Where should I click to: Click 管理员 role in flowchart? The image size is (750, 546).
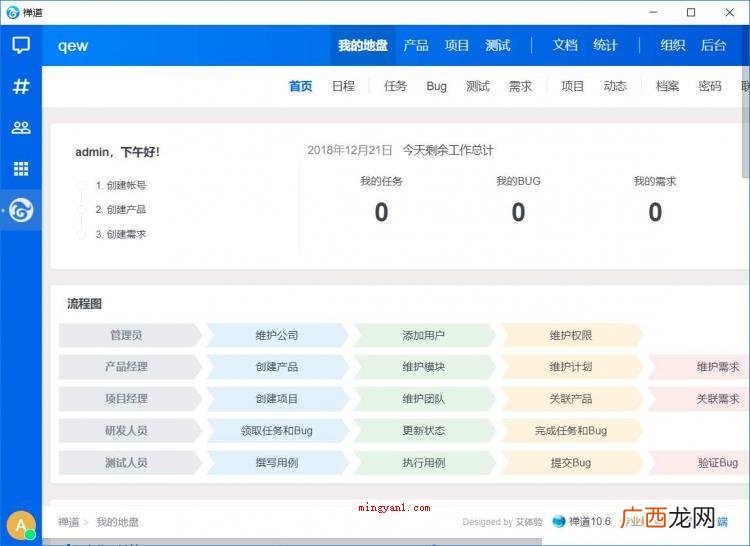point(130,335)
